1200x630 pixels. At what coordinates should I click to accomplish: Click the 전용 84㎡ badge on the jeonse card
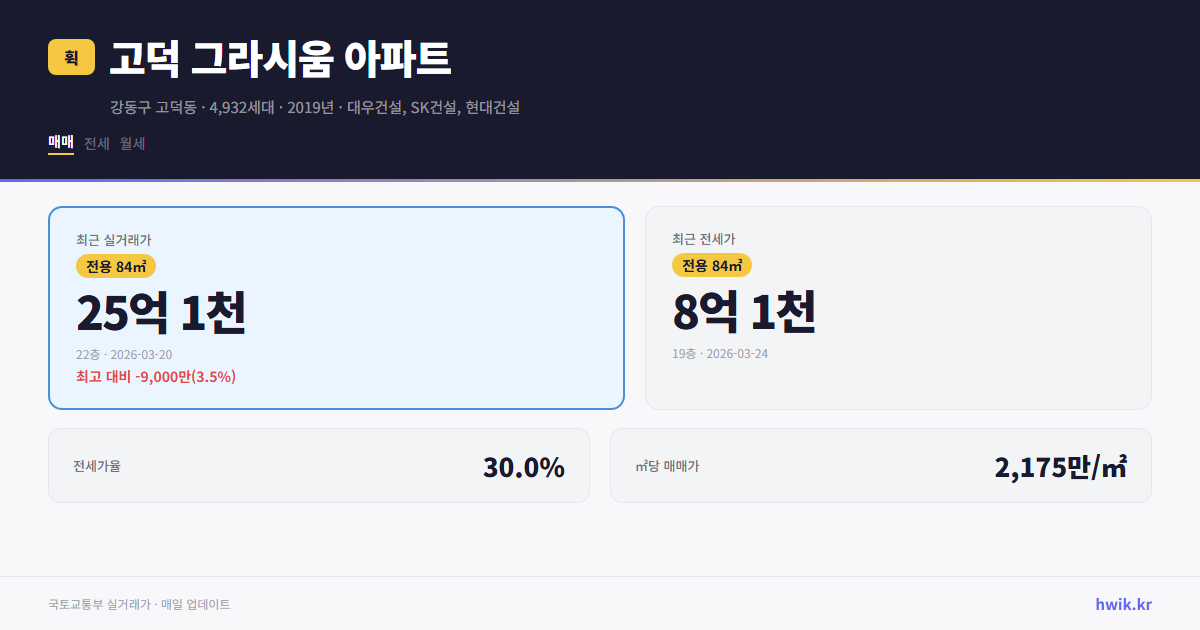coord(713,266)
